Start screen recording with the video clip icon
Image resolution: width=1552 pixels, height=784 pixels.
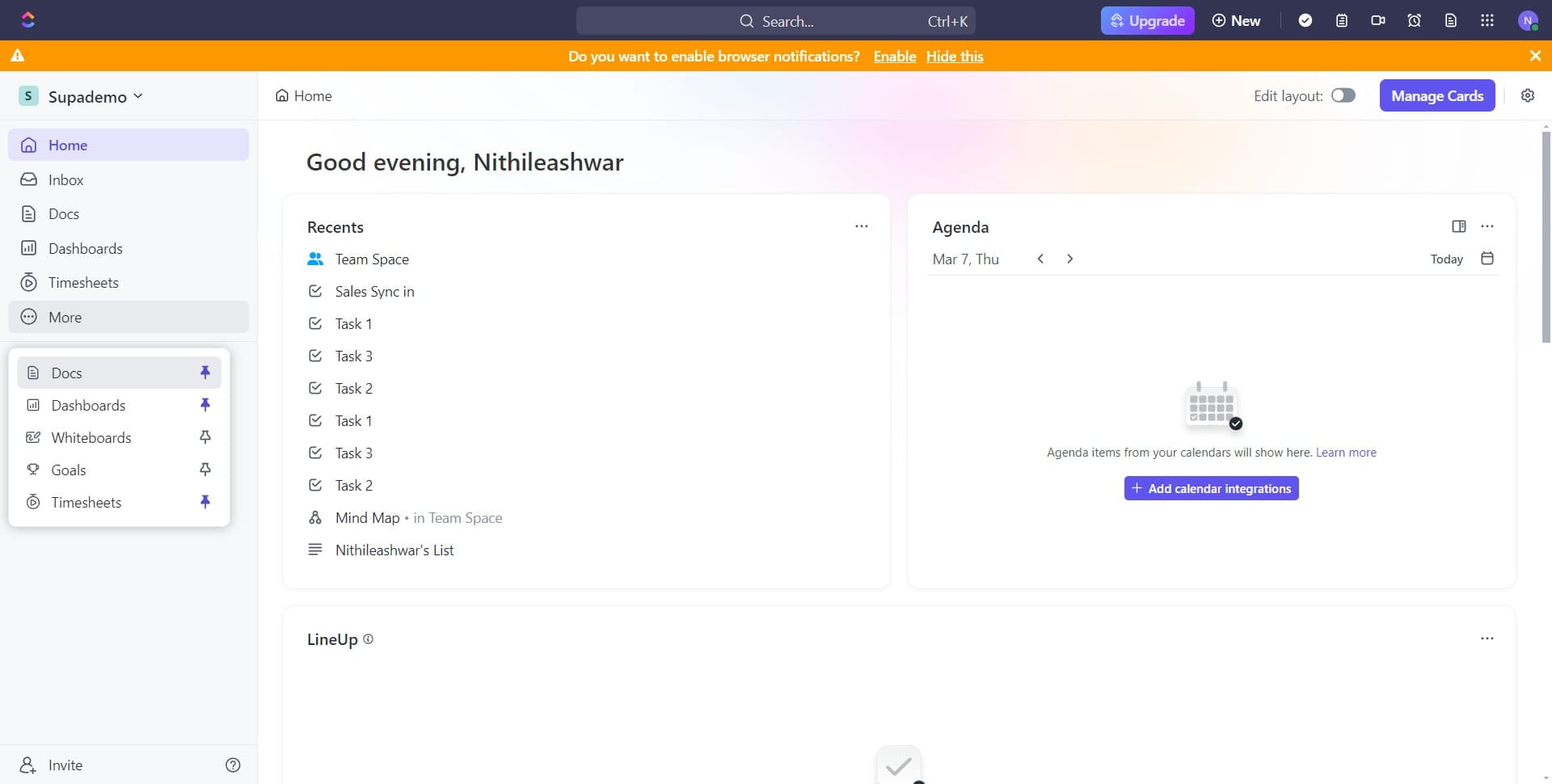coord(1377,20)
